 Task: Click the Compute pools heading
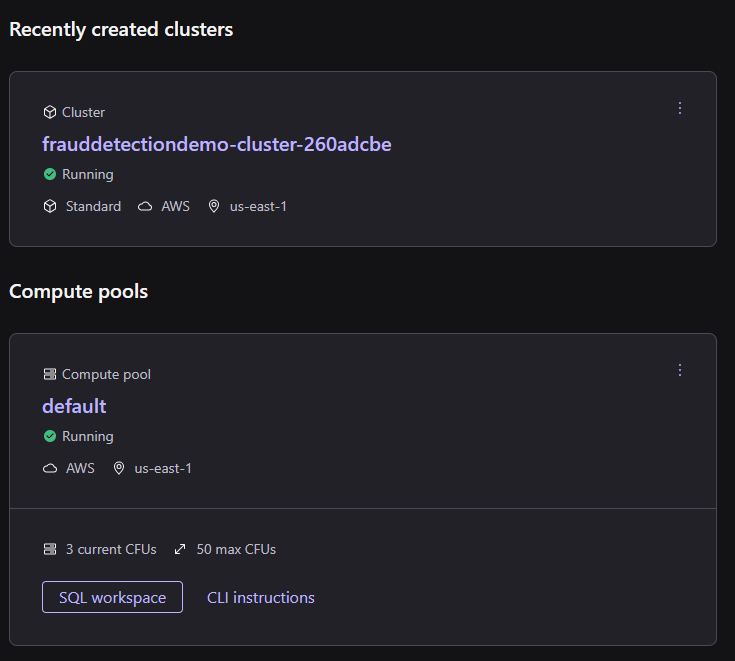[78, 292]
